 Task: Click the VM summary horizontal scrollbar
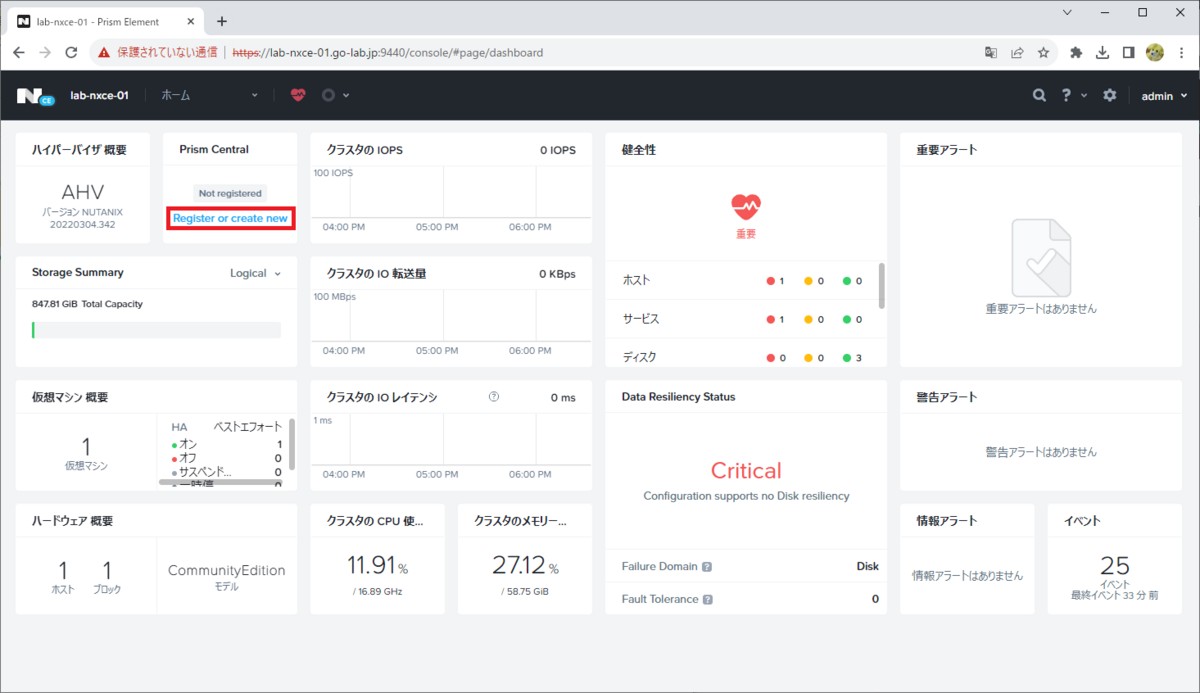pos(219,482)
